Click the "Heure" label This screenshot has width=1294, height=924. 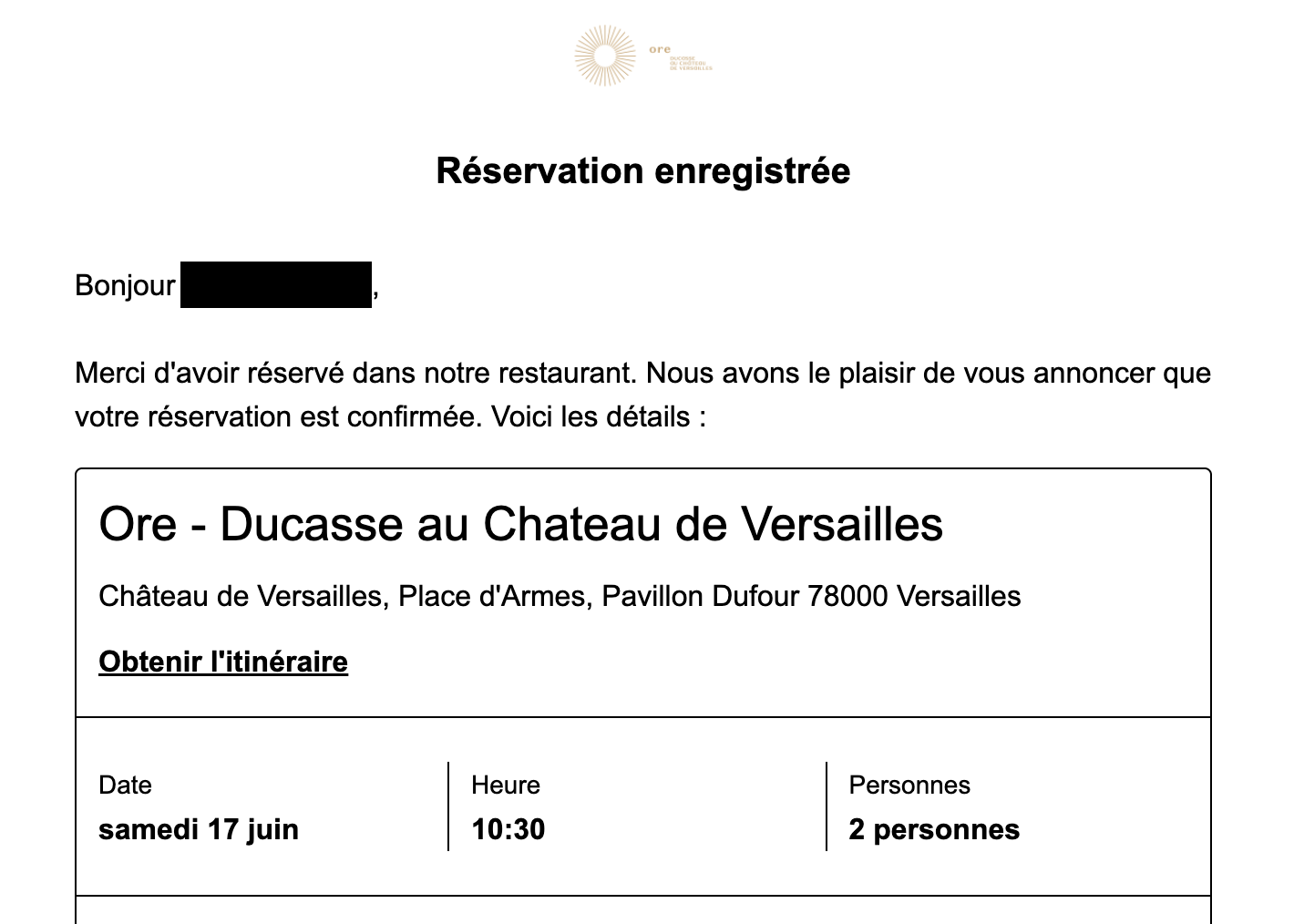506,785
